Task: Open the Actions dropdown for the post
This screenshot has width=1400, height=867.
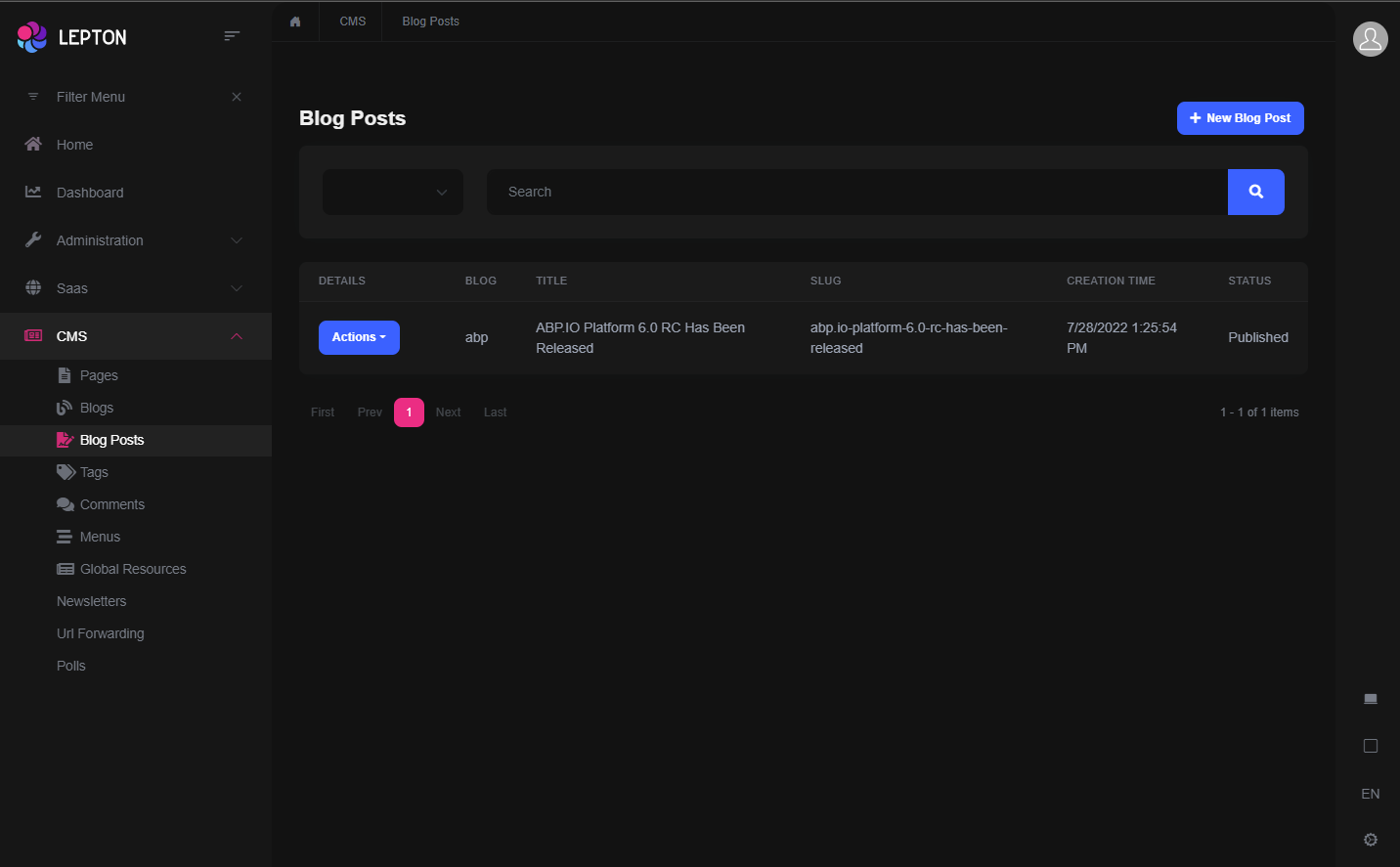Action: 359,337
